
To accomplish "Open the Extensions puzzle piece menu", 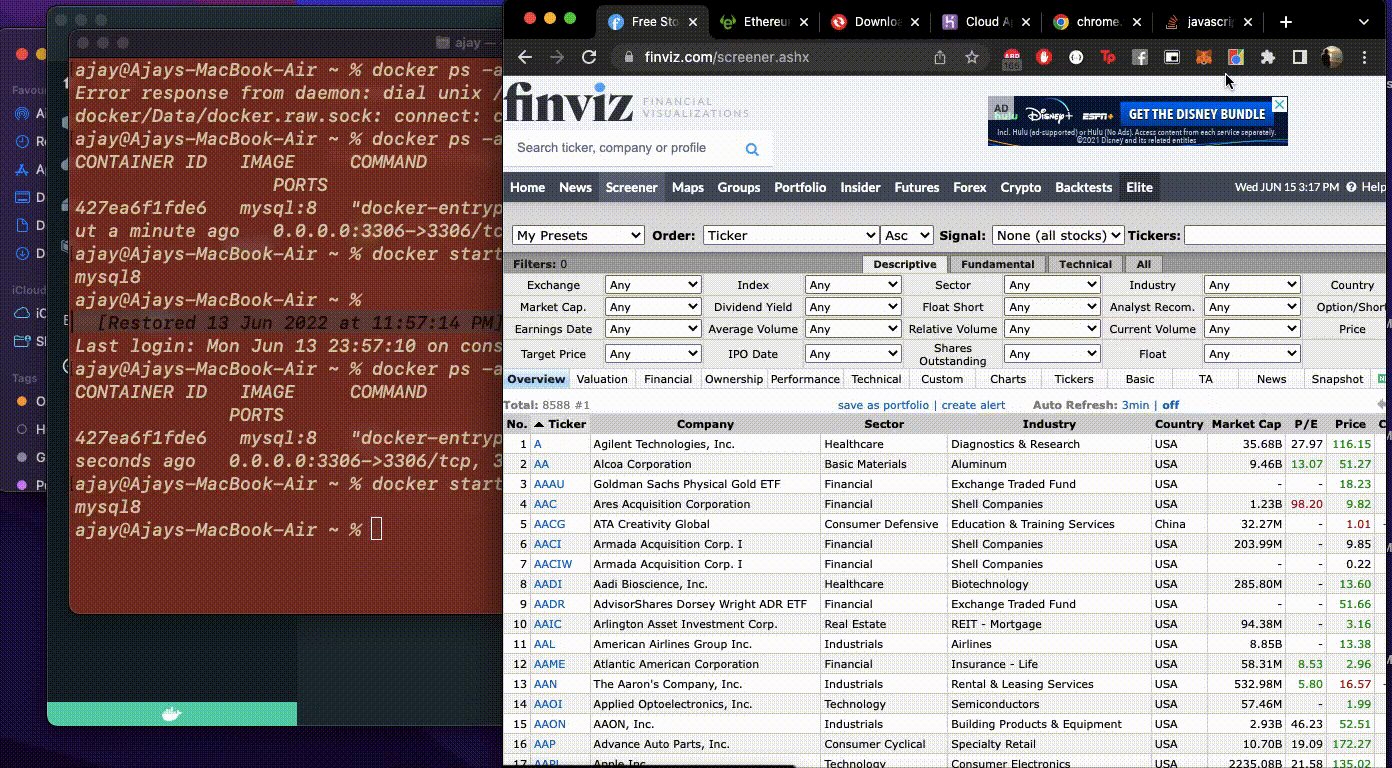I will click(x=1267, y=57).
